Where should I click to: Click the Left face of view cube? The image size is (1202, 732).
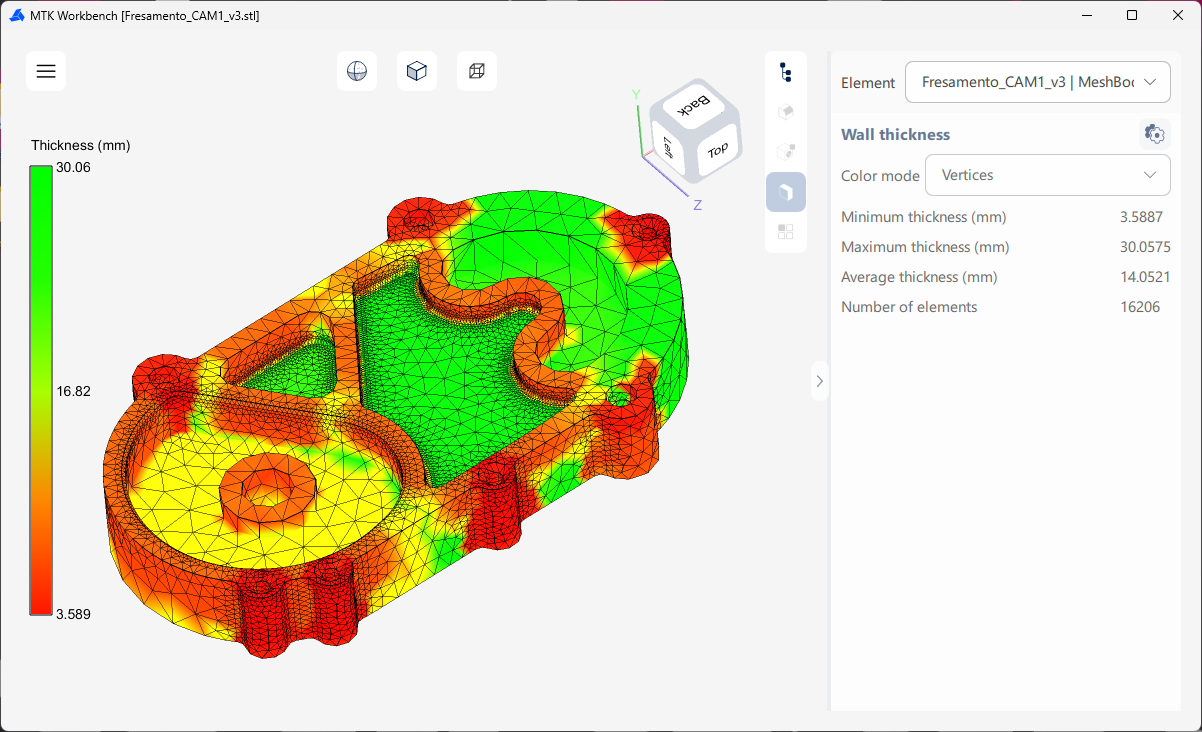point(667,147)
